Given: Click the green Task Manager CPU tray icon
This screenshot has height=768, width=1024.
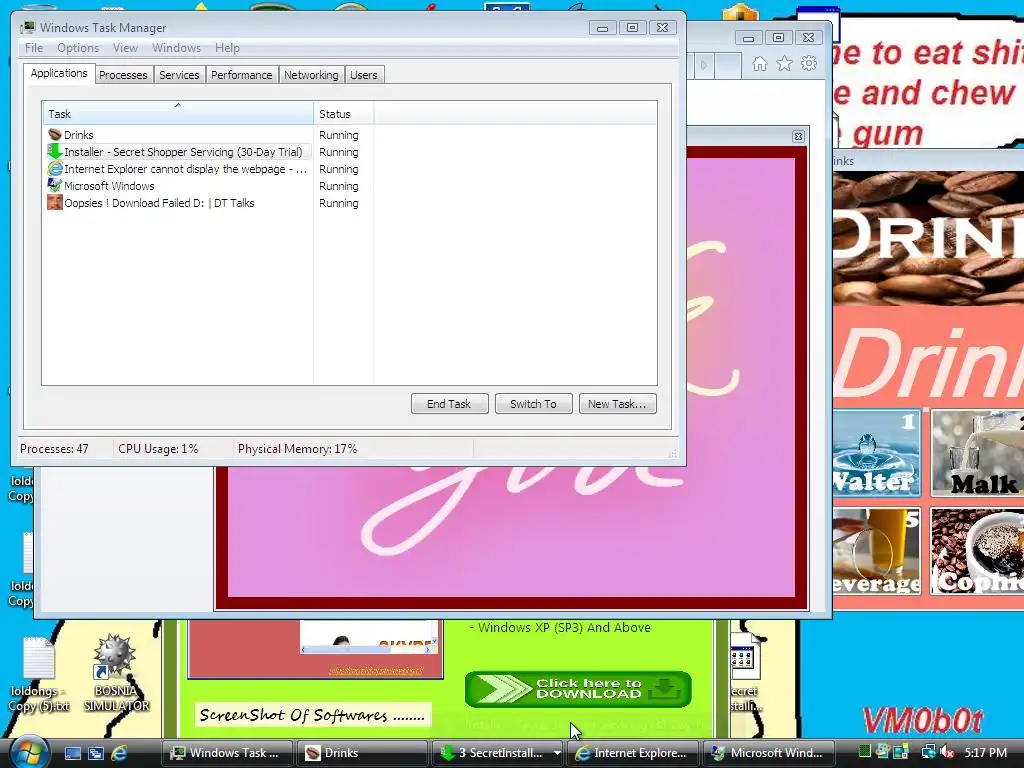Looking at the screenshot, I should pos(865,752).
